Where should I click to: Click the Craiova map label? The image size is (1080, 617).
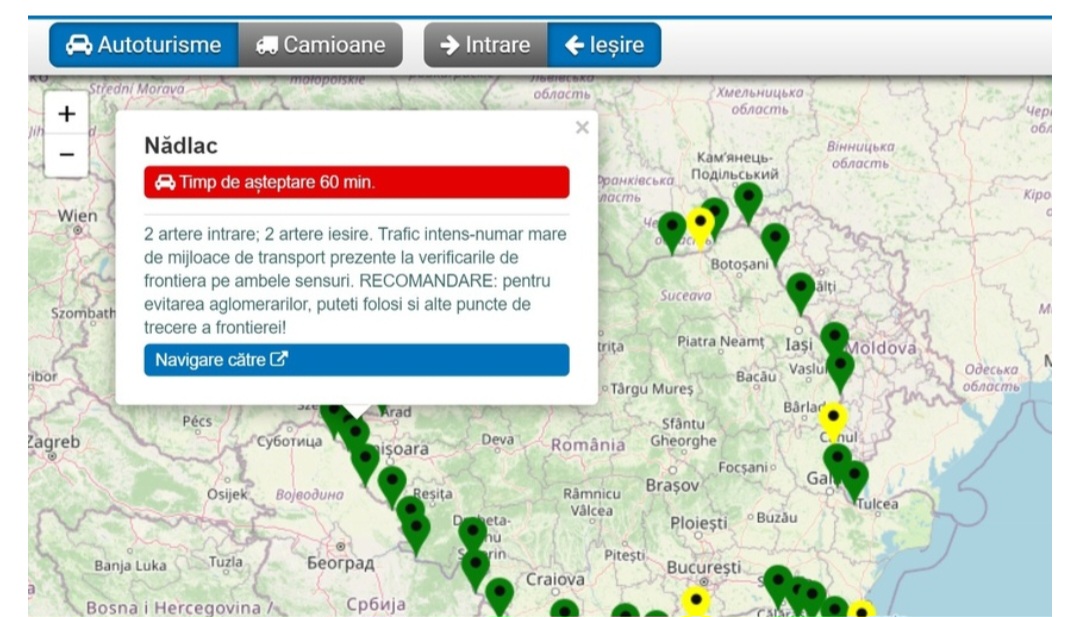[555, 579]
